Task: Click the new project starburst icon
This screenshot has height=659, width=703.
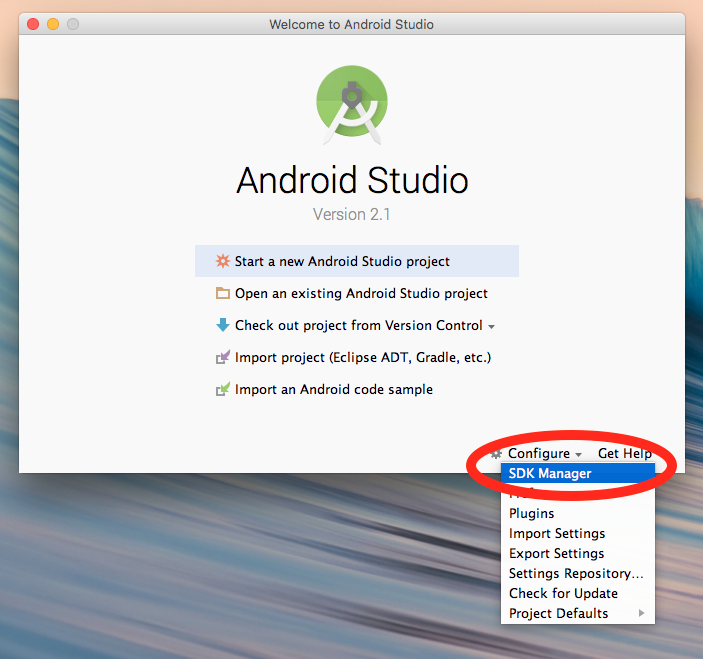Action: 222,261
